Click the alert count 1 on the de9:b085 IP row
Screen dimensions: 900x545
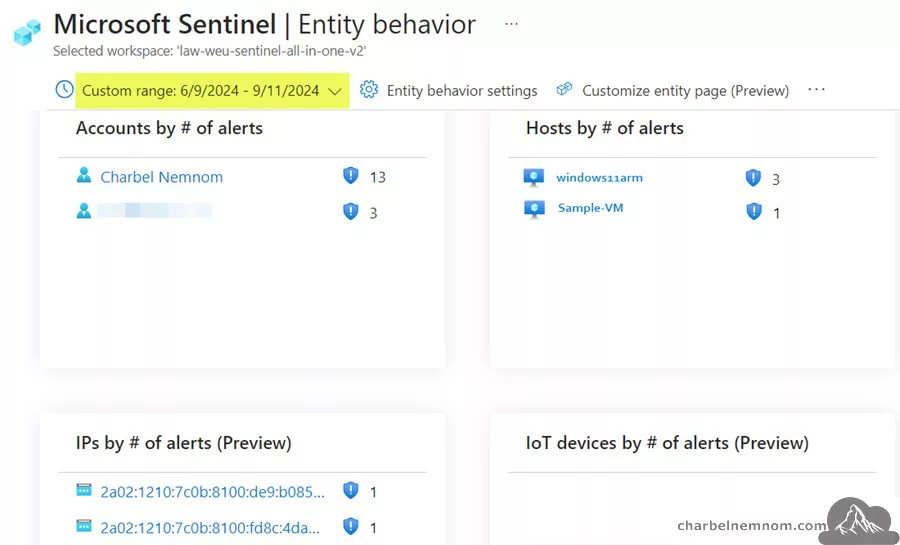pyautogui.click(x=374, y=492)
